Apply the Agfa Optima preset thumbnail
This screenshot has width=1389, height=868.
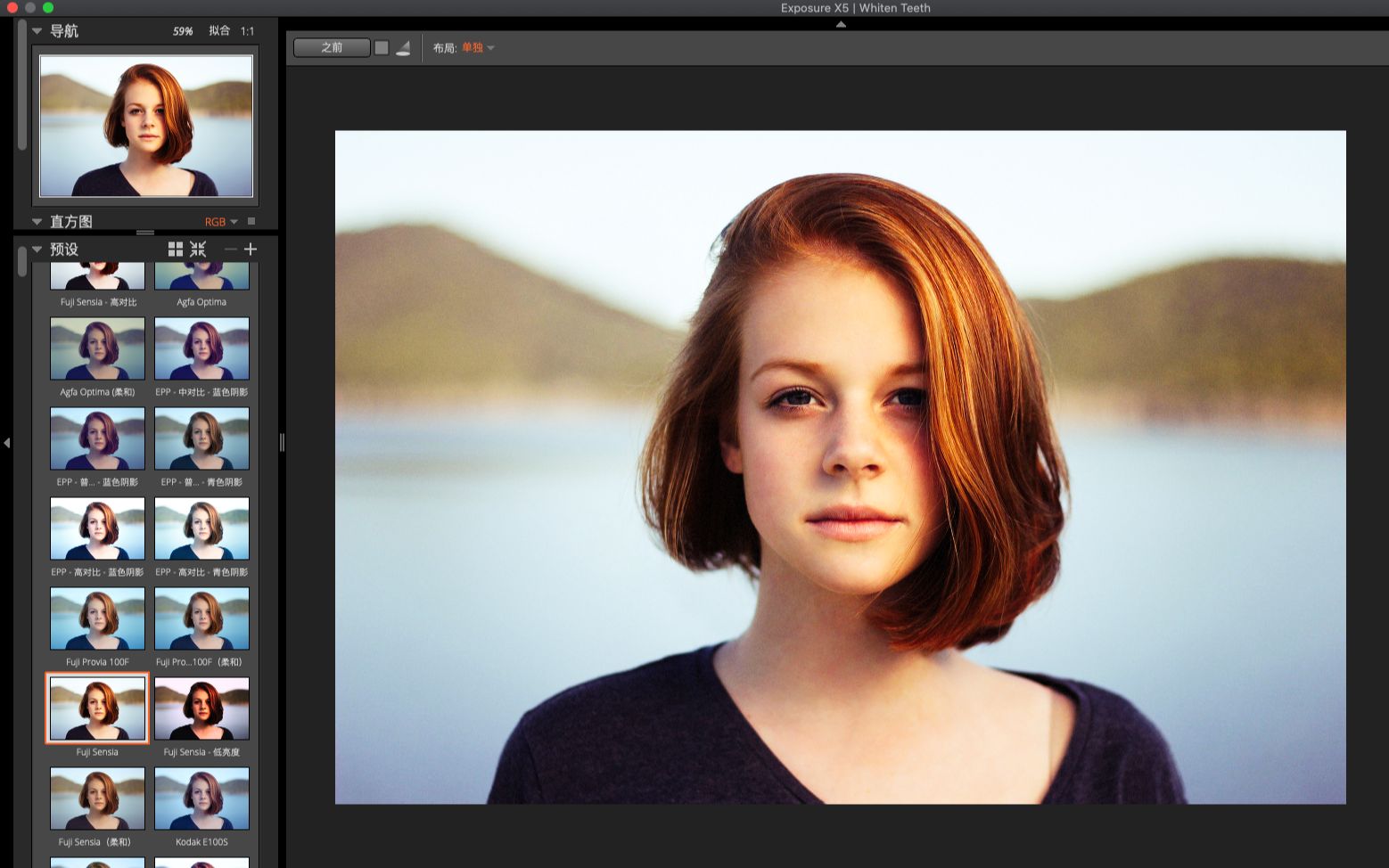point(201,276)
